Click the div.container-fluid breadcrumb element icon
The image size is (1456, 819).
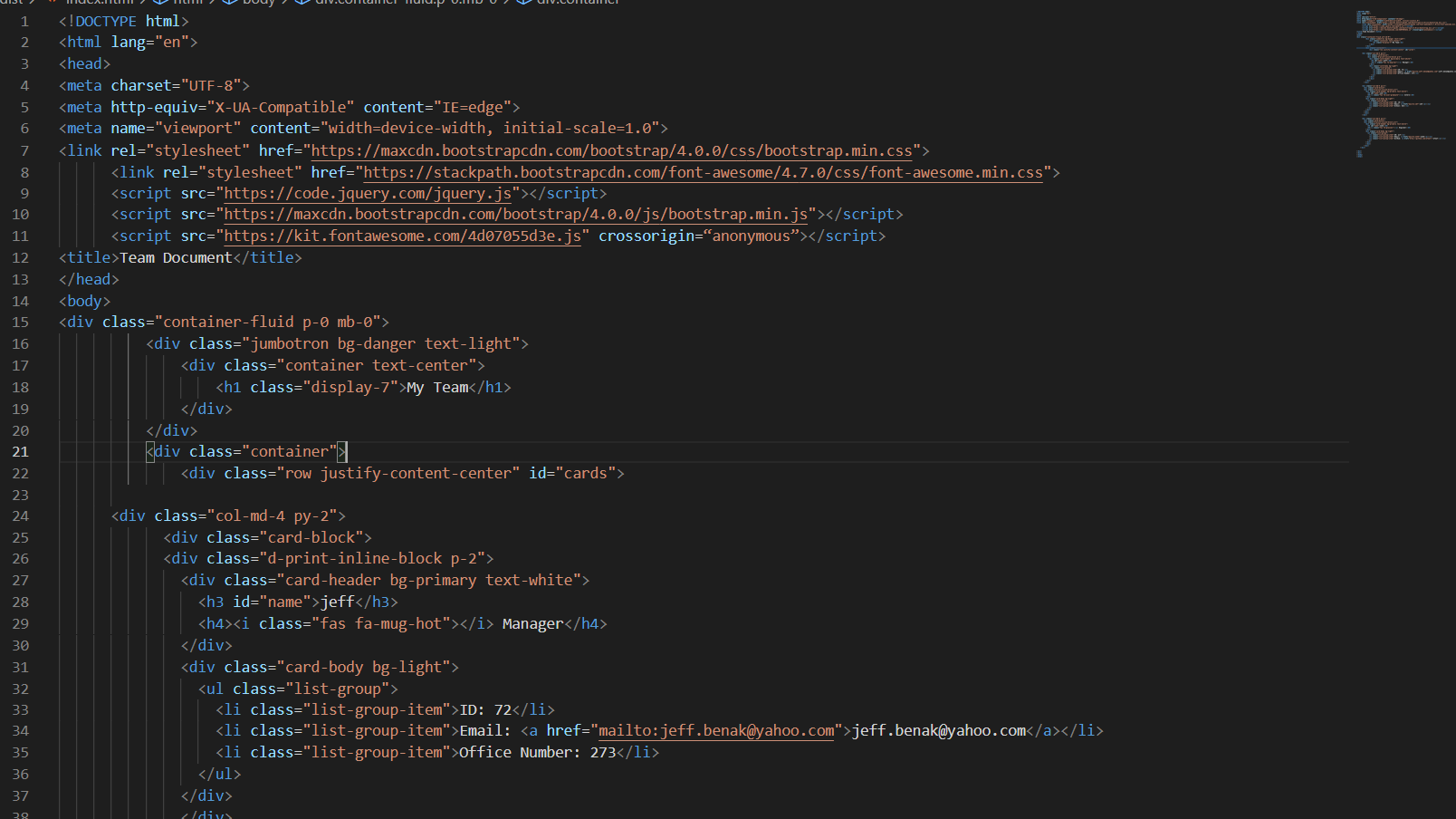point(302,3)
